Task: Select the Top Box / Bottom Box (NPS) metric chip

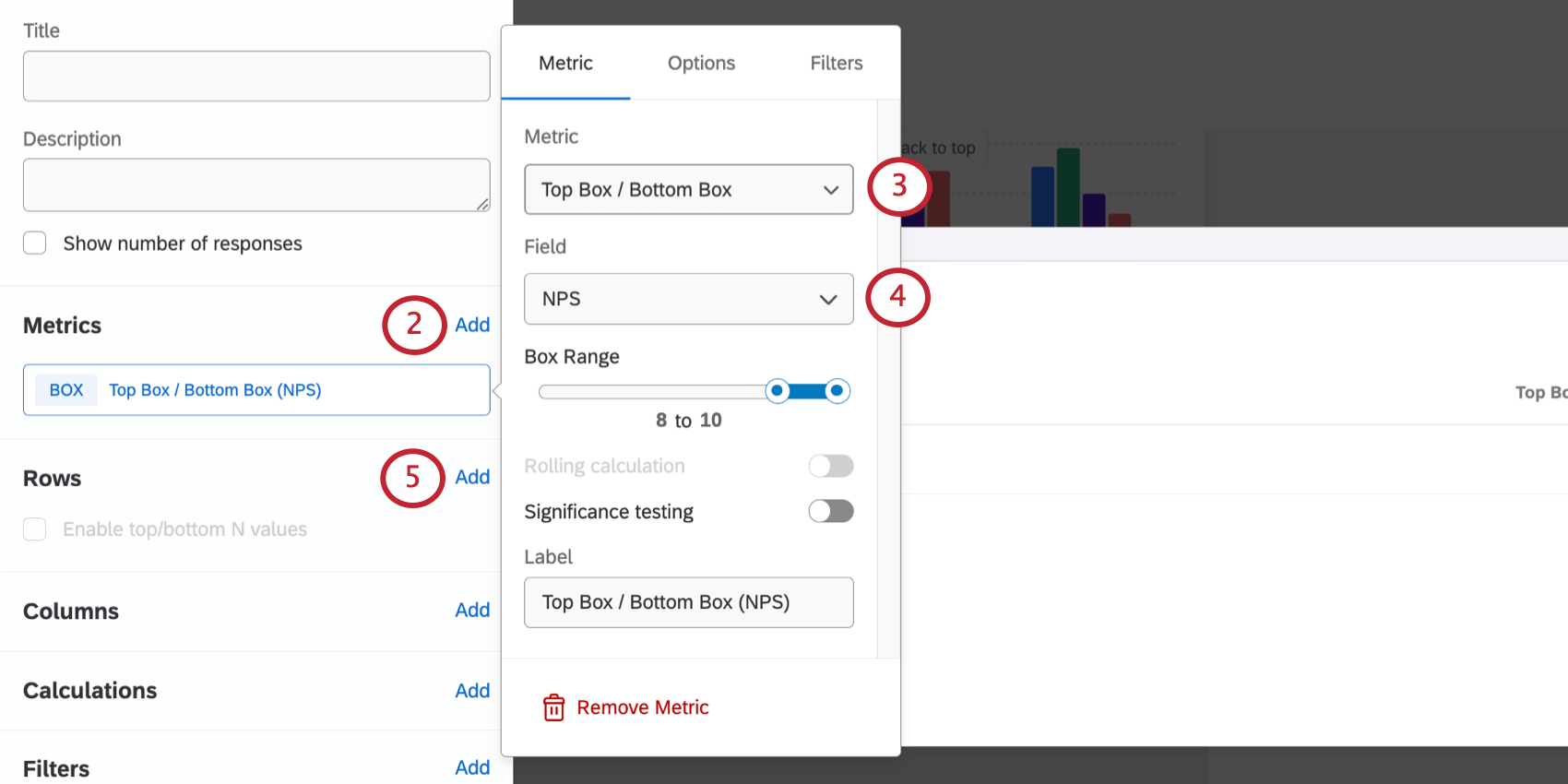Action: tap(255, 389)
